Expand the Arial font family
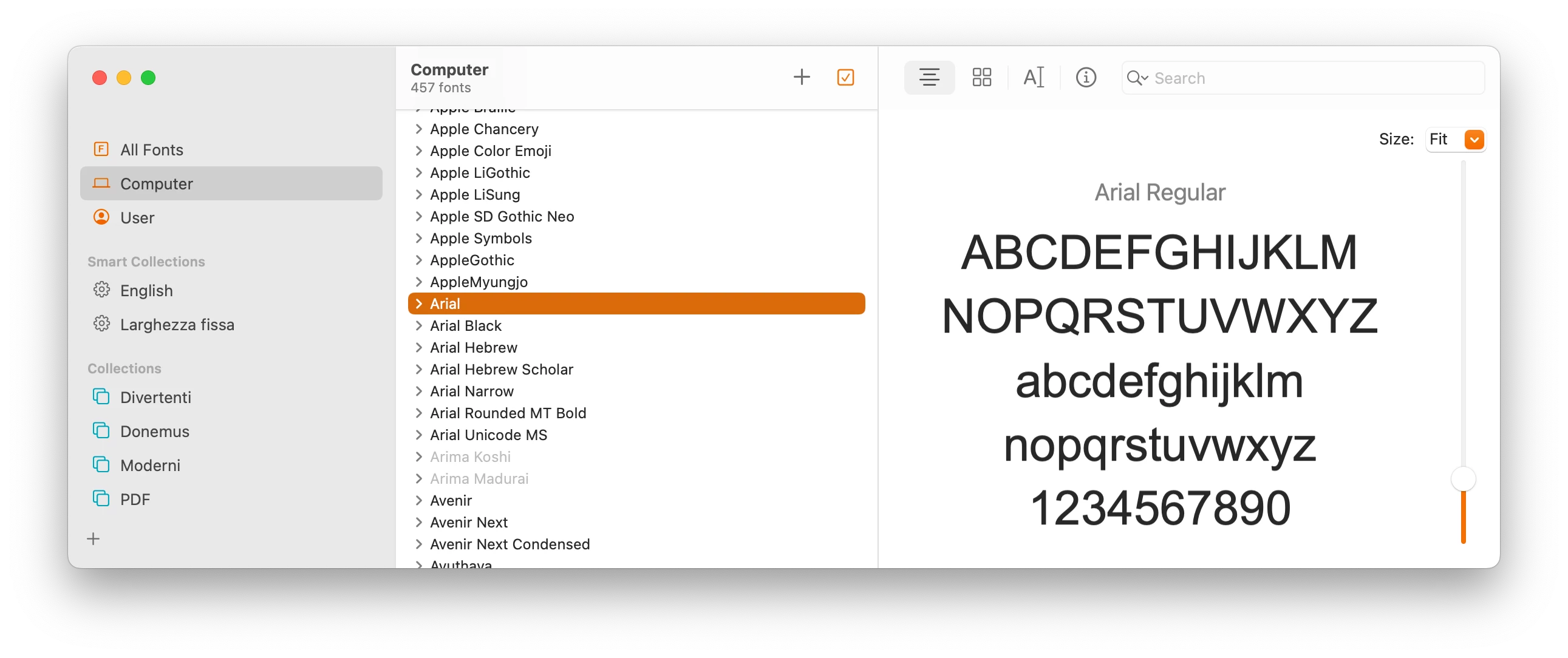Viewport: 1568px width, 658px height. (419, 304)
